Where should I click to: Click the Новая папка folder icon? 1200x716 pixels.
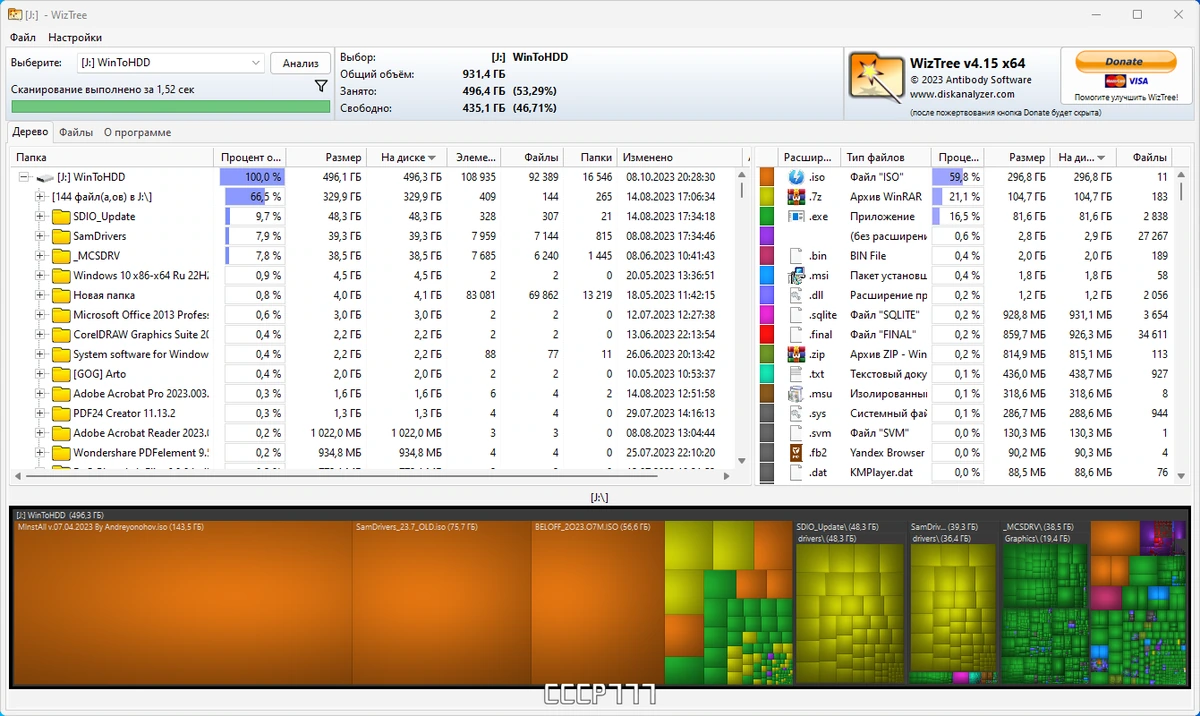61,295
